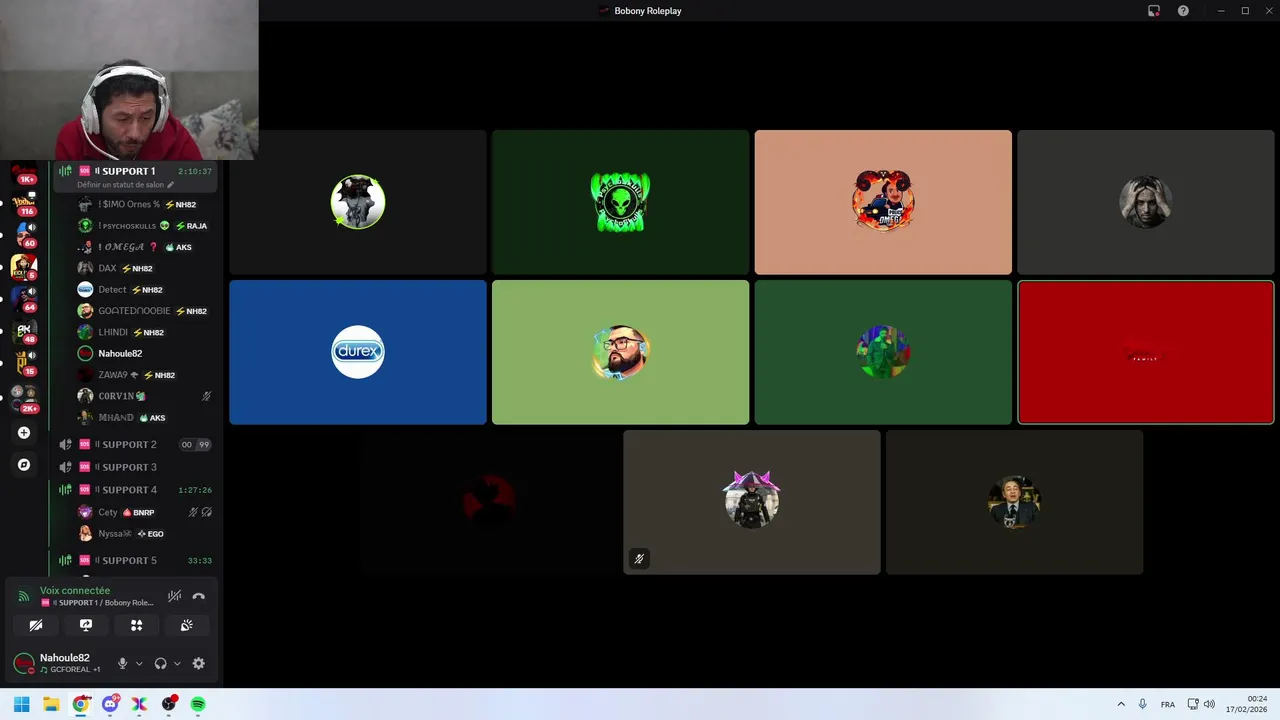1280x720 pixels.
Task: Select user GOATEDNOOBIE in channel list
Action: point(145,311)
